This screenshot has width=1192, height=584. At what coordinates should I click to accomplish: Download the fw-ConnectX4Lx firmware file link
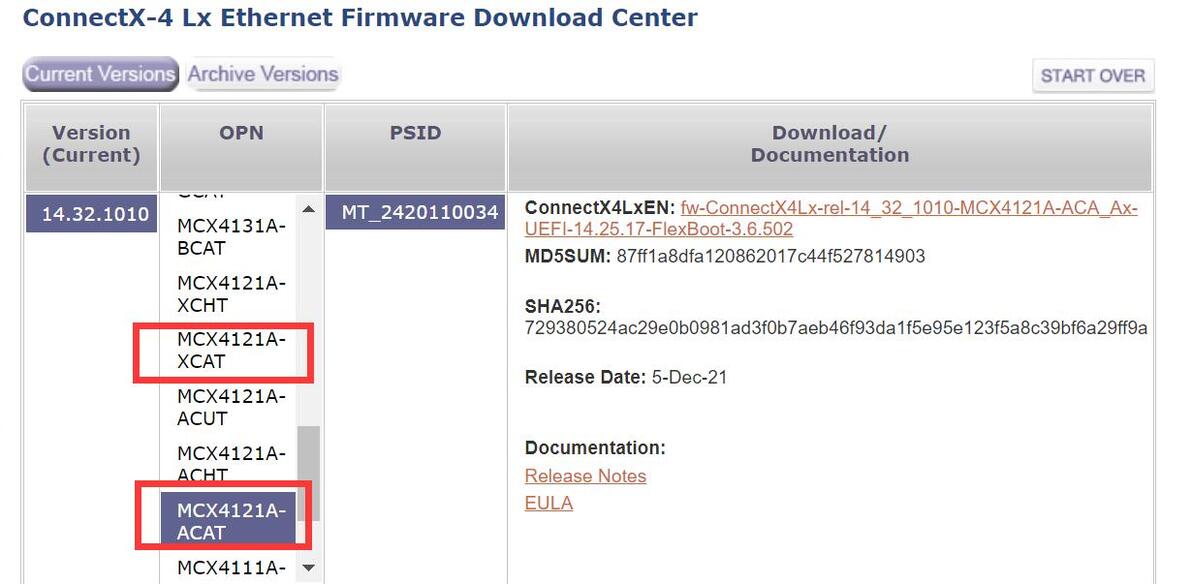click(908, 209)
